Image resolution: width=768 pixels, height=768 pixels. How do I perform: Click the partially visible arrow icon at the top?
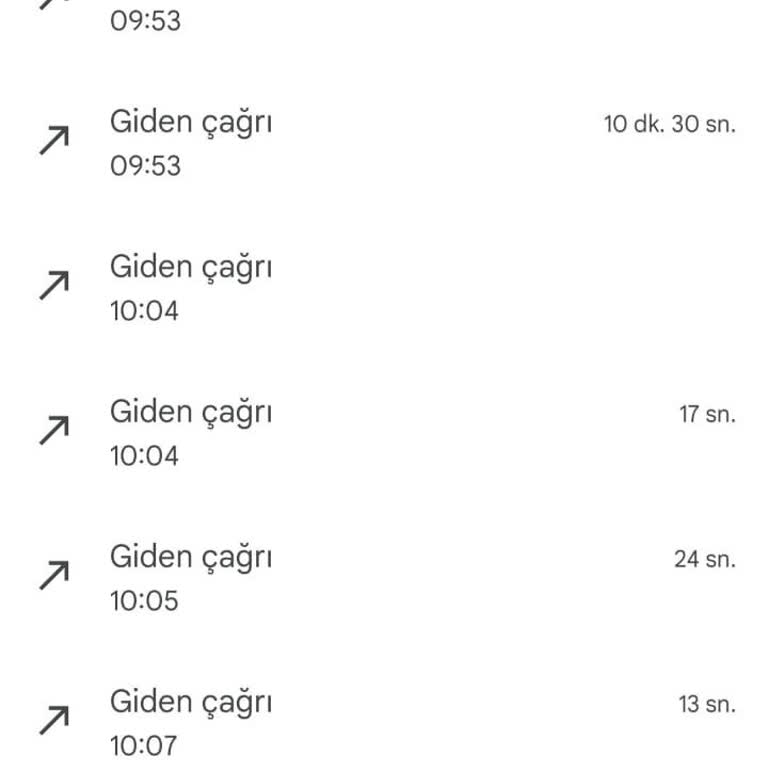(54, 4)
